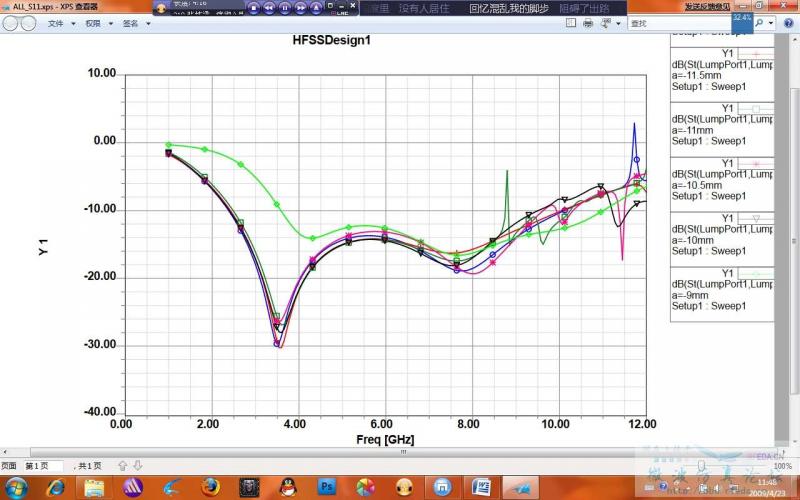Image resolution: width=800 pixels, height=500 pixels.
Task: Open the purple round app on the taskbar
Action: (133, 488)
